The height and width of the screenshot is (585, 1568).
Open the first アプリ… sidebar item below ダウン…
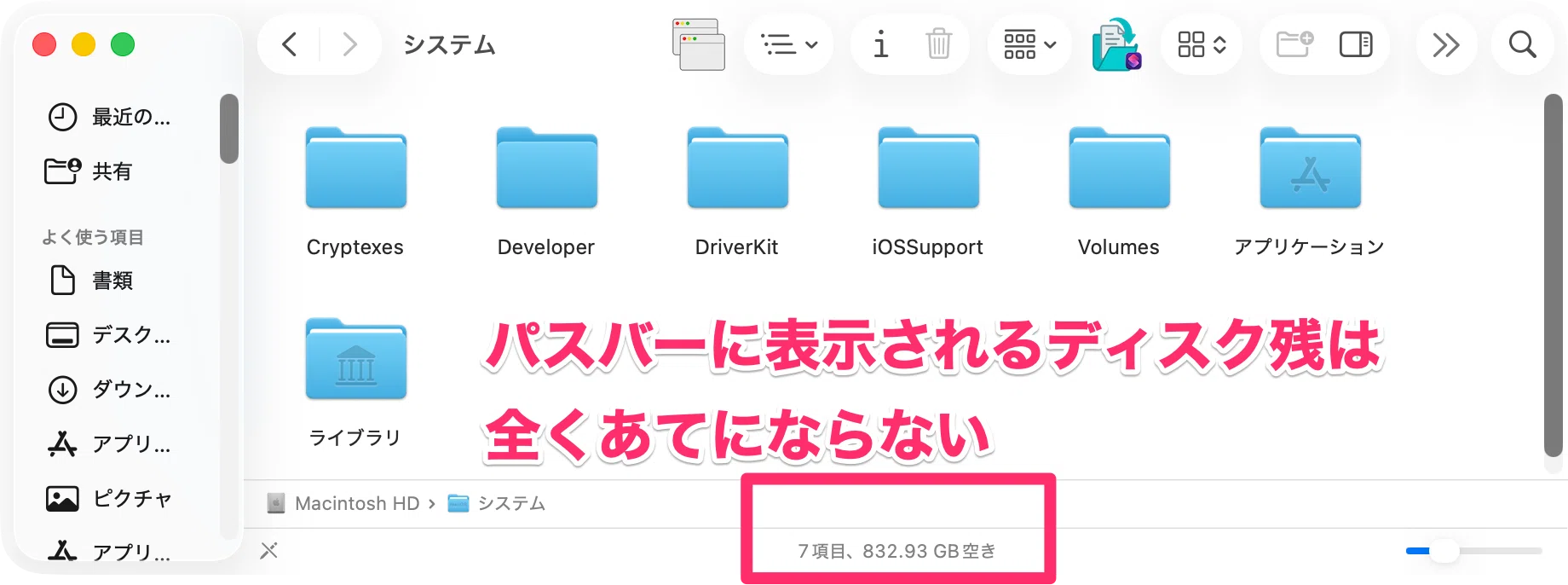click(x=130, y=444)
